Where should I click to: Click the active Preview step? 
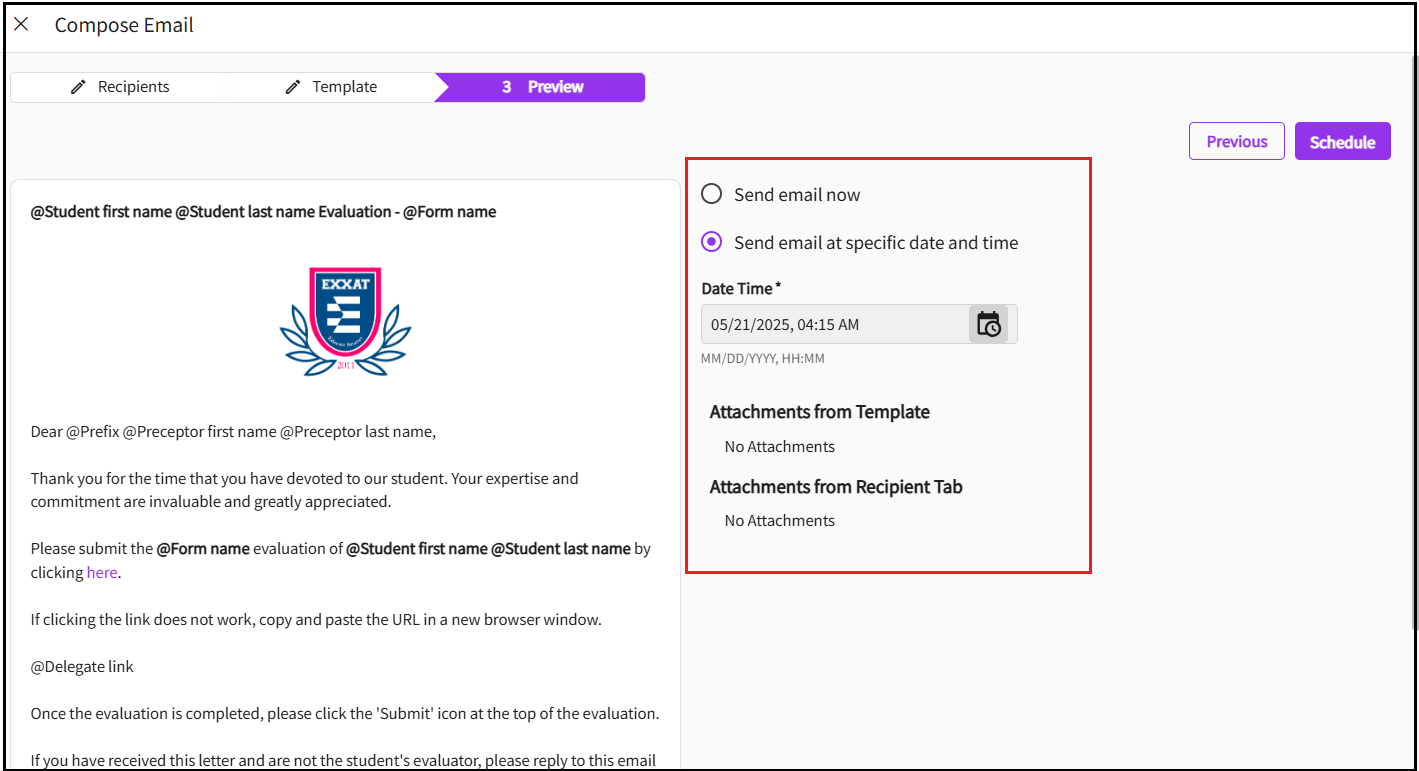point(543,87)
